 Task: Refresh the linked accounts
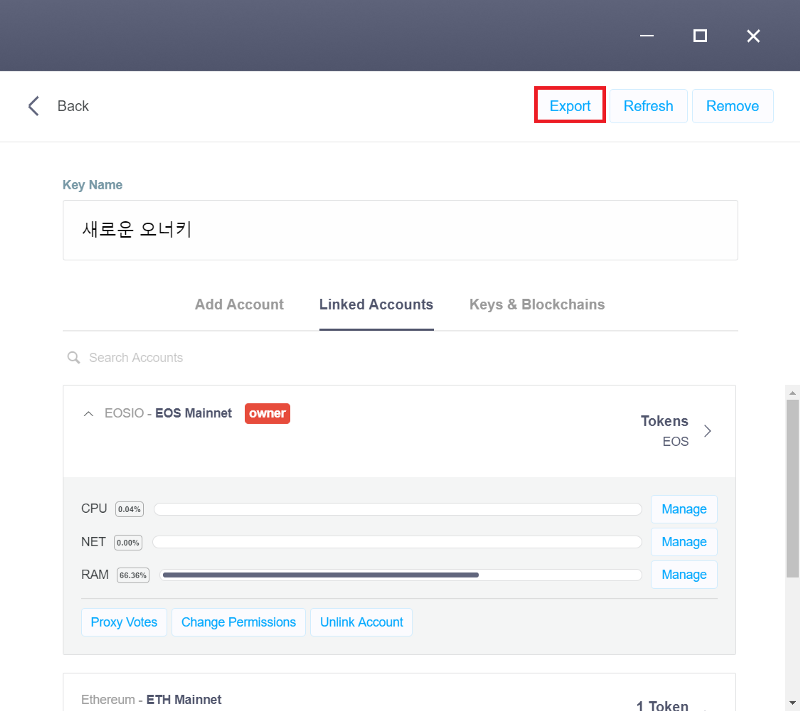648,106
